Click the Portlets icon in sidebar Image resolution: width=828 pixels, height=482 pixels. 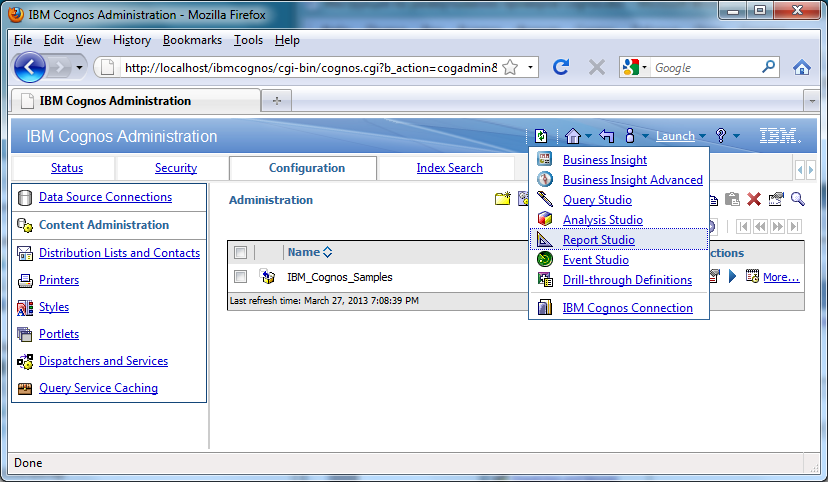coord(25,334)
